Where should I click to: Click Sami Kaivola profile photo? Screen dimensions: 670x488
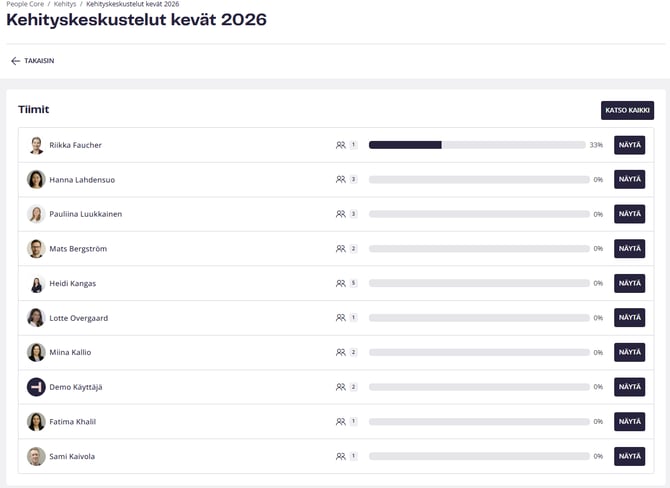(36, 456)
